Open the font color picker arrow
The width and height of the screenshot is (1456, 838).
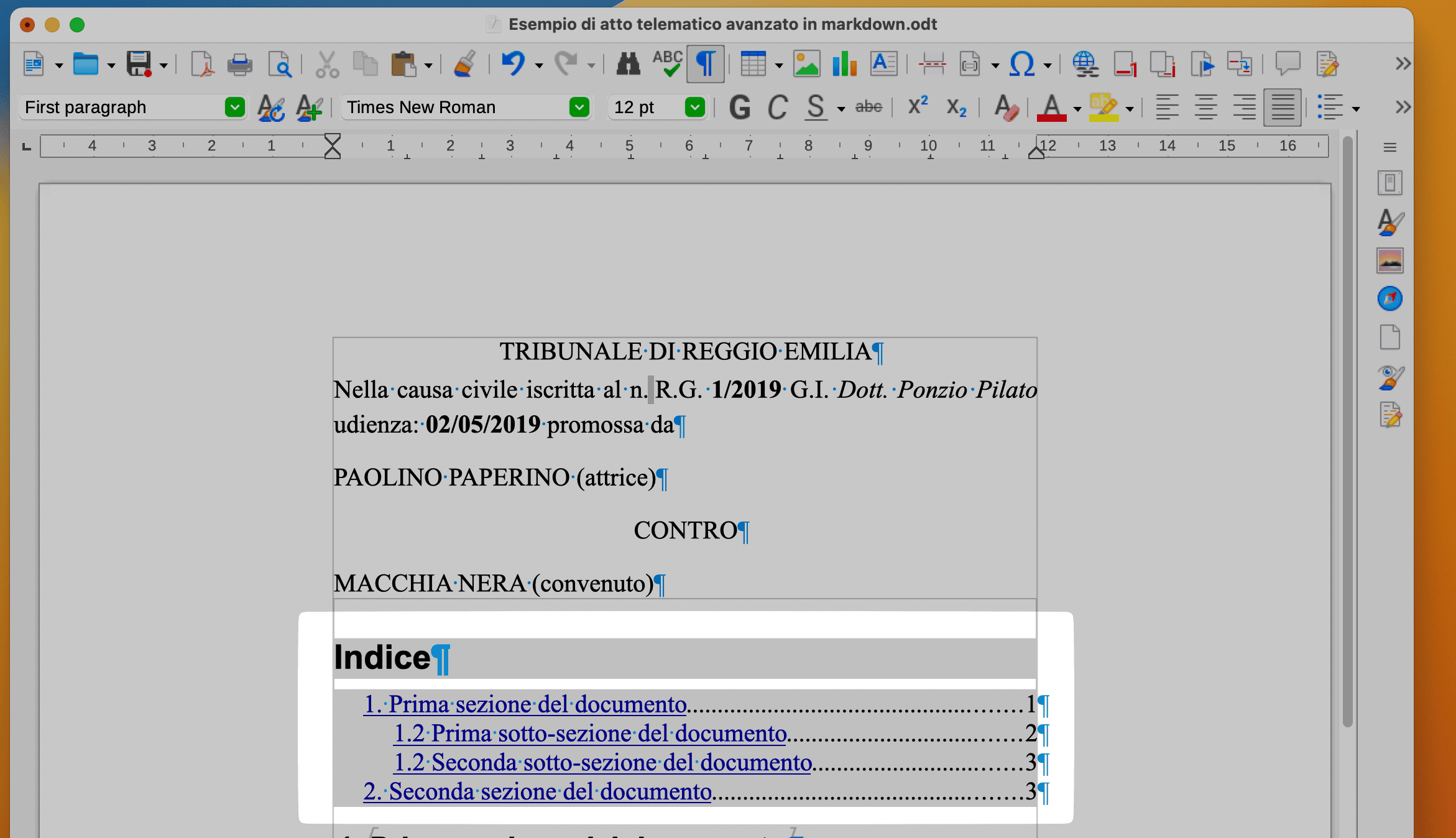1077,109
